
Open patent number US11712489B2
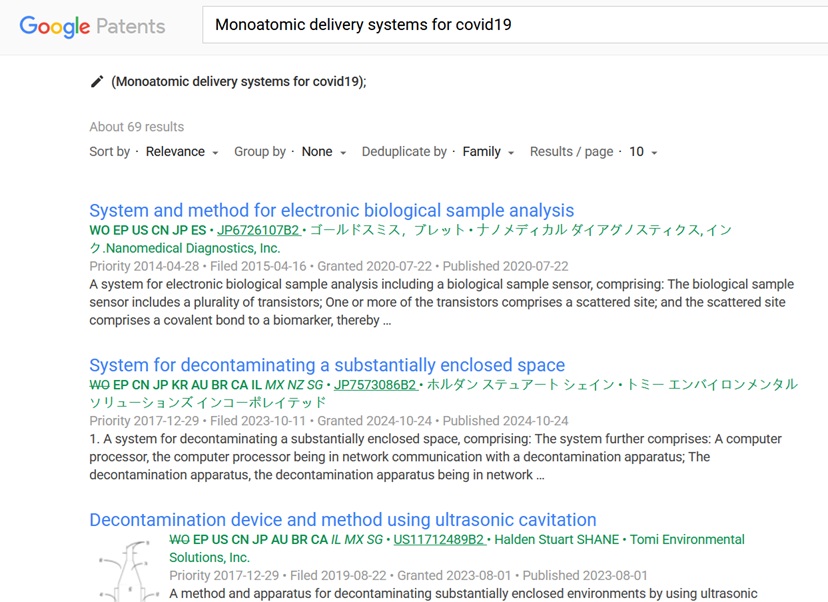coord(439,540)
